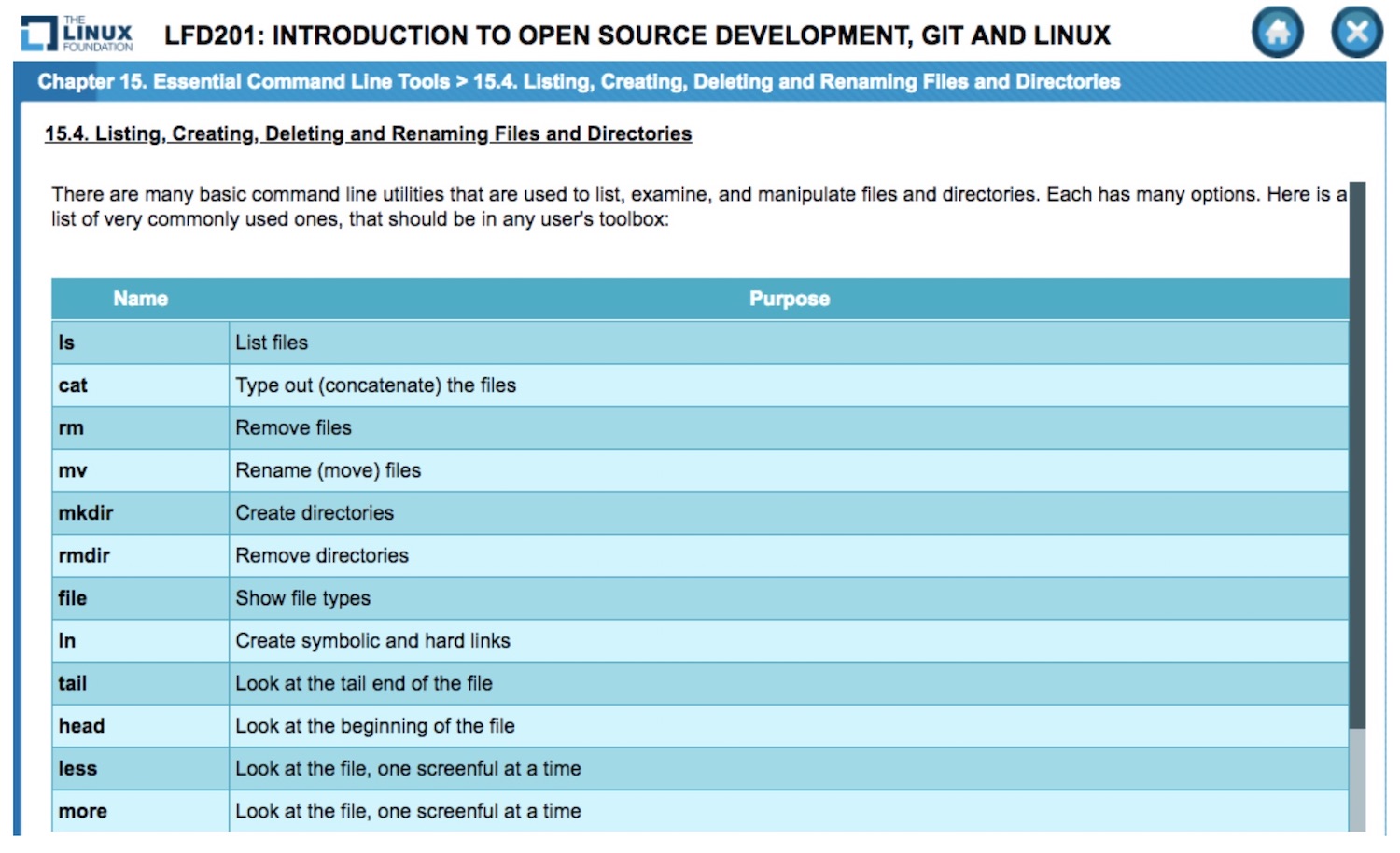The image size is (1400, 853).
Task: Click 'Type out (concatenate) the files' text
Action: pos(375,385)
